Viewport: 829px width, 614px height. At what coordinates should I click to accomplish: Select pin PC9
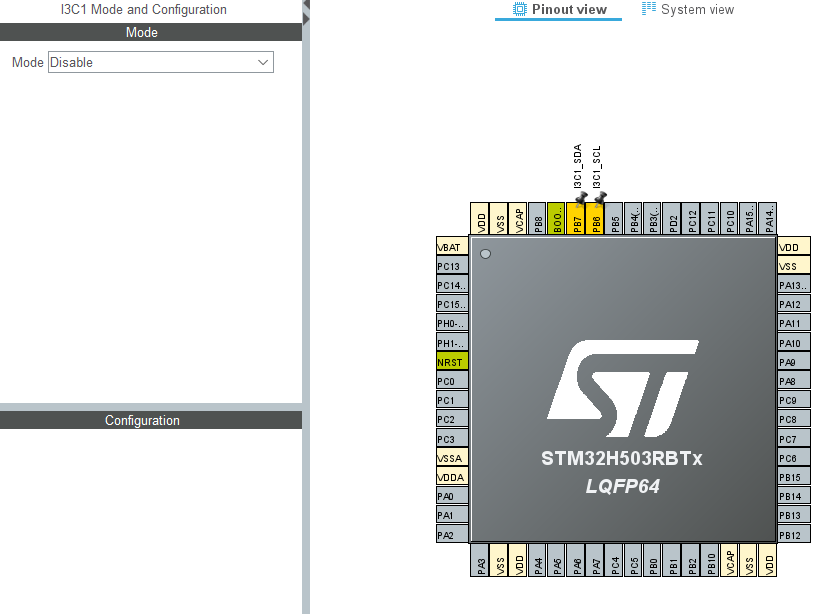coord(794,400)
